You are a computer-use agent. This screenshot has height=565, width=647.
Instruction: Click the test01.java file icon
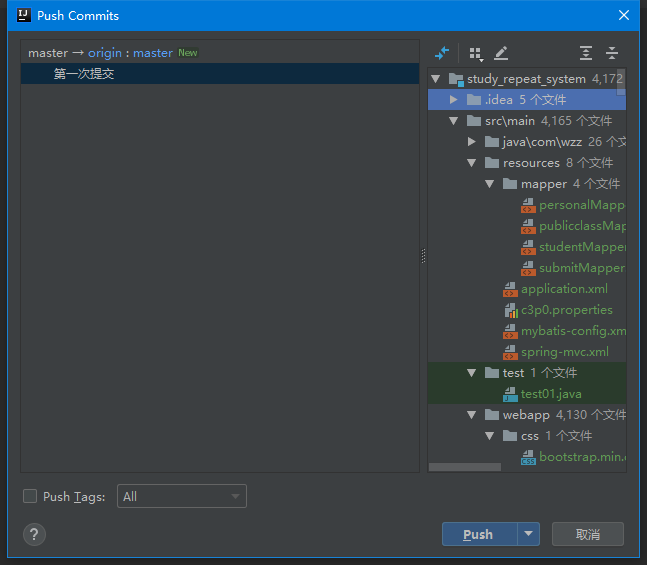tap(510, 395)
